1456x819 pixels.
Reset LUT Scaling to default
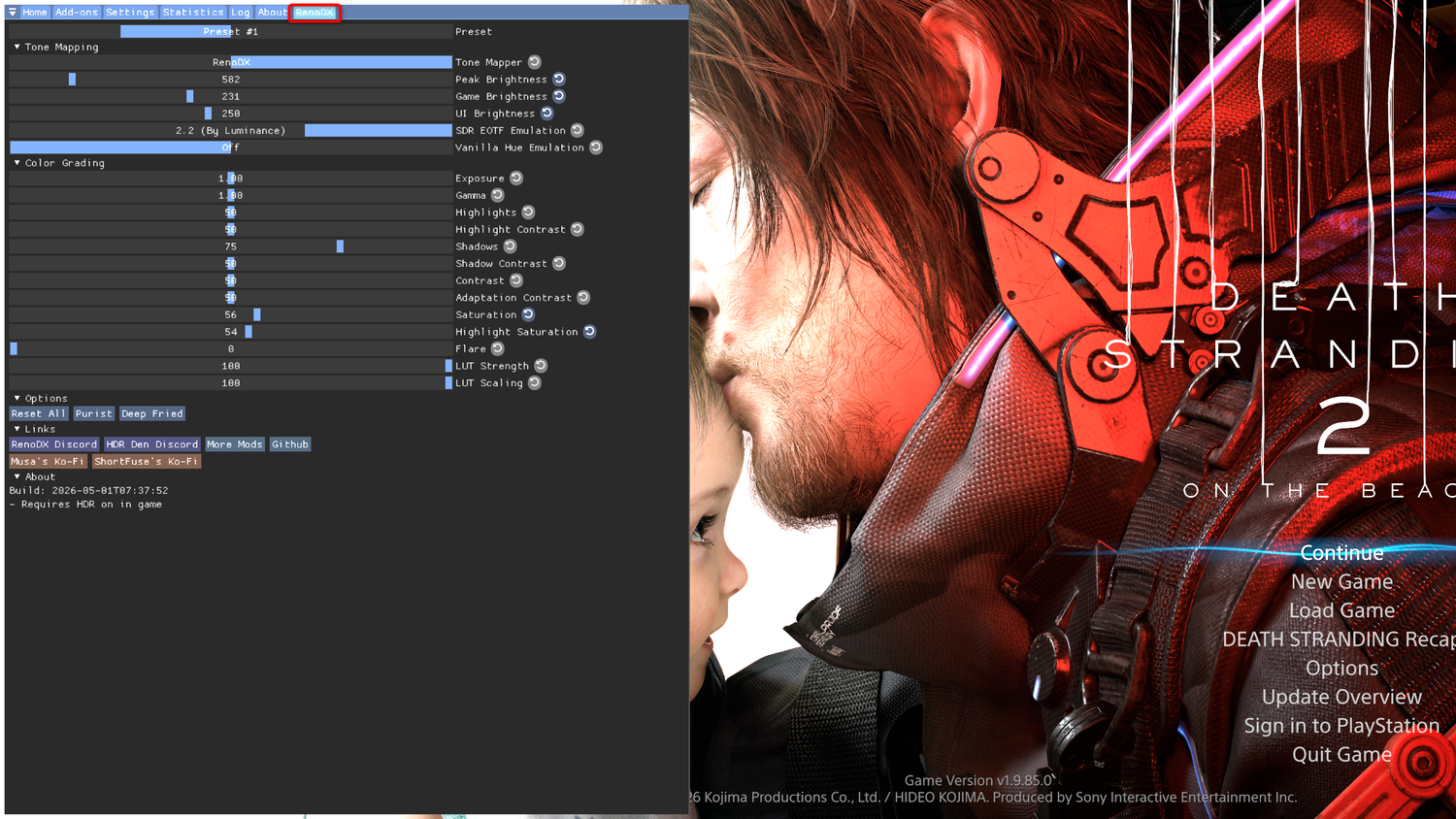pos(535,382)
